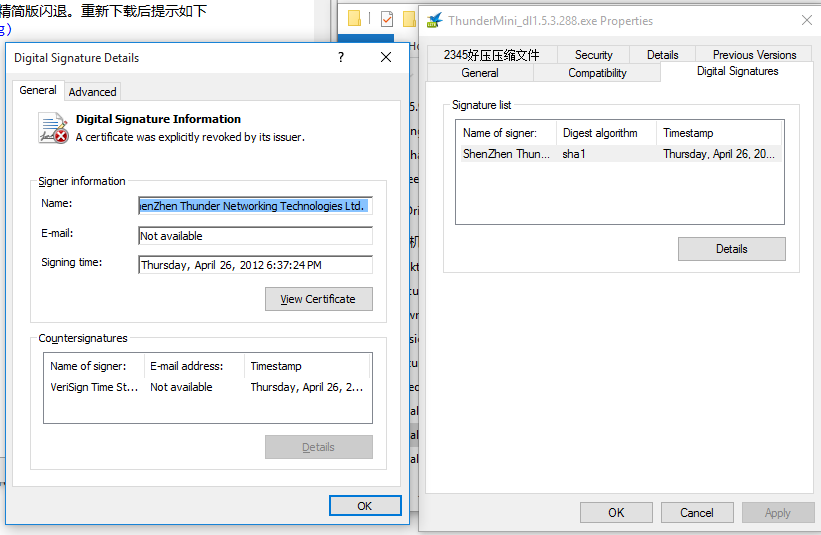Click Not available in countersignature row
Image resolution: width=821 pixels, height=535 pixels.
(181, 387)
